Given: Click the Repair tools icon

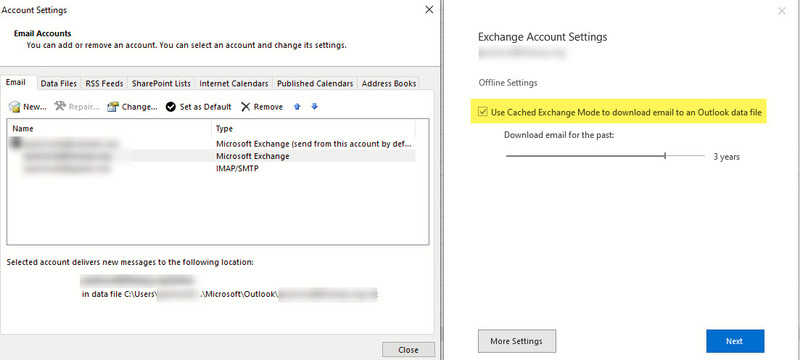Looking at the screenshot, I should pyautogui.click(x=60, y=106).
